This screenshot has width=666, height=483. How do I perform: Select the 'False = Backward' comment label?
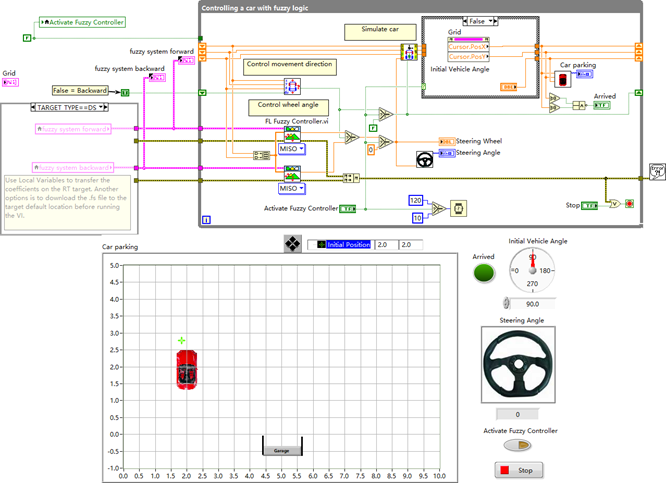coord(80,90)
